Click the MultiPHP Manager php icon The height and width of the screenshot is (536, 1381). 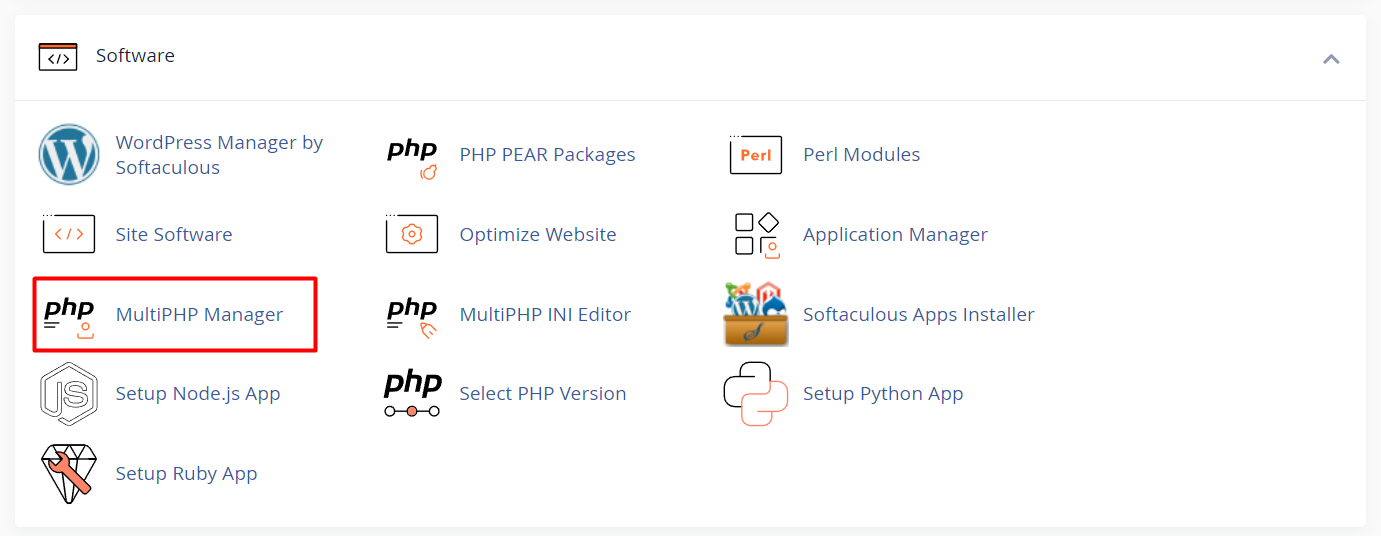click(69, 316)
